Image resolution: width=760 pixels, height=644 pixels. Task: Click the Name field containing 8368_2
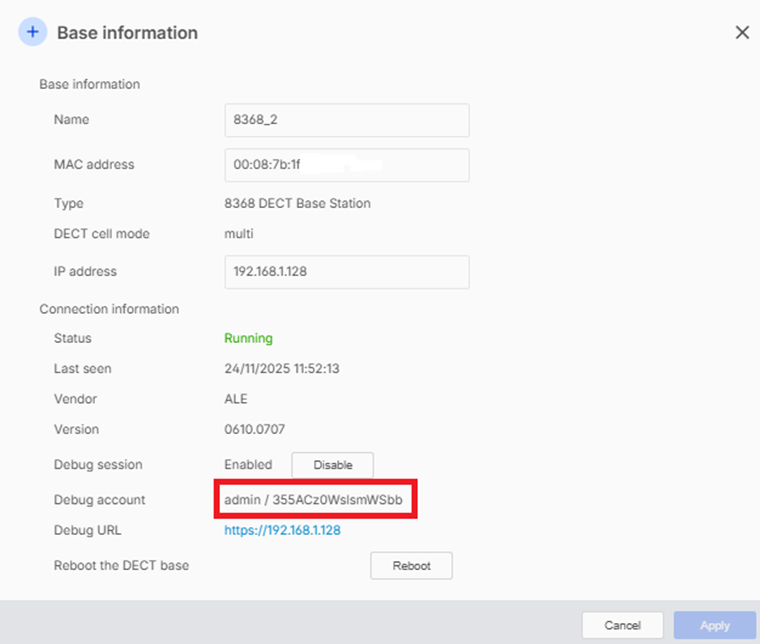point(346,120)
